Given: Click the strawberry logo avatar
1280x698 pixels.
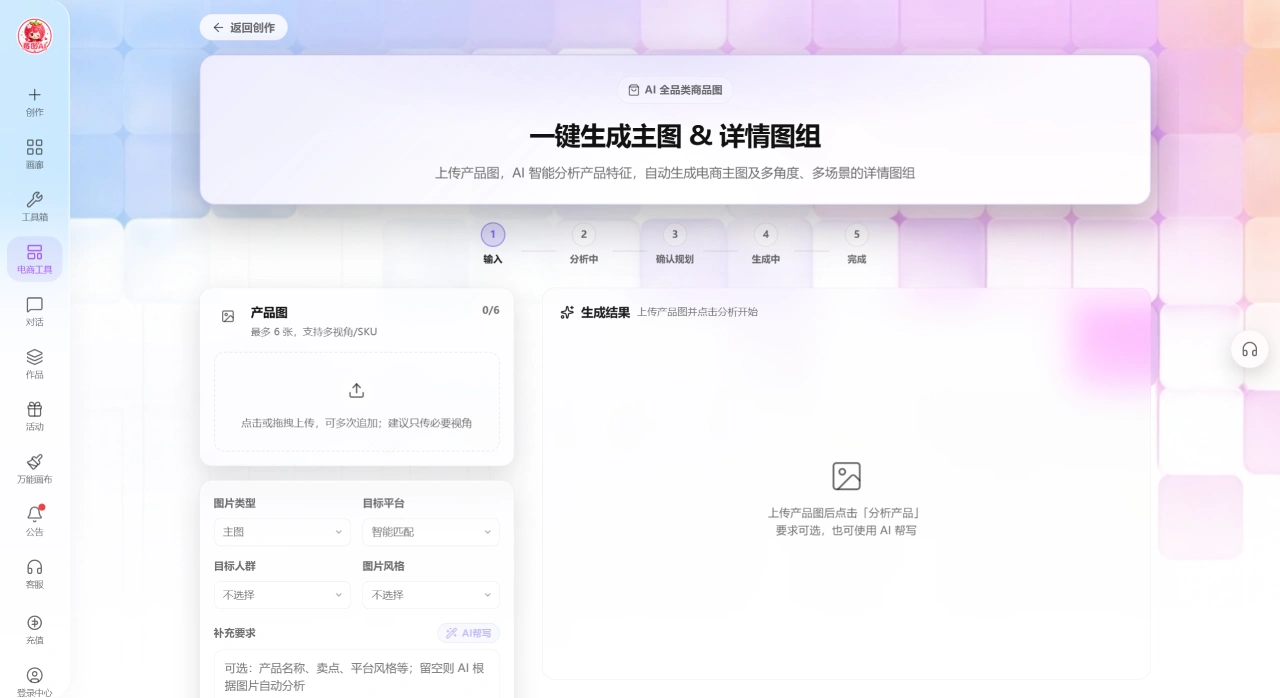Looking at the screenshot, I should pyautogui.click(x=34, y=36).
